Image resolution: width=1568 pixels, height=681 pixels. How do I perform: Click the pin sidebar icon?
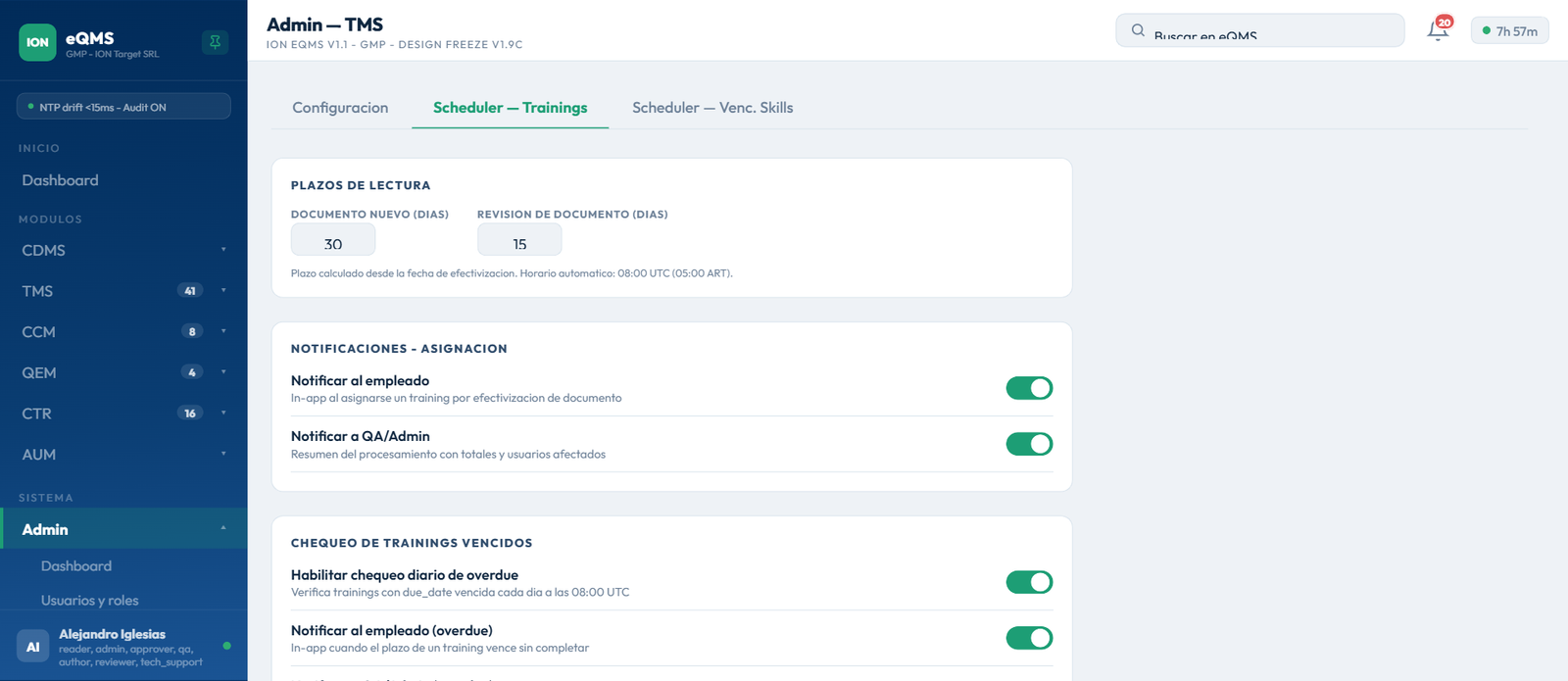[215, 42]
